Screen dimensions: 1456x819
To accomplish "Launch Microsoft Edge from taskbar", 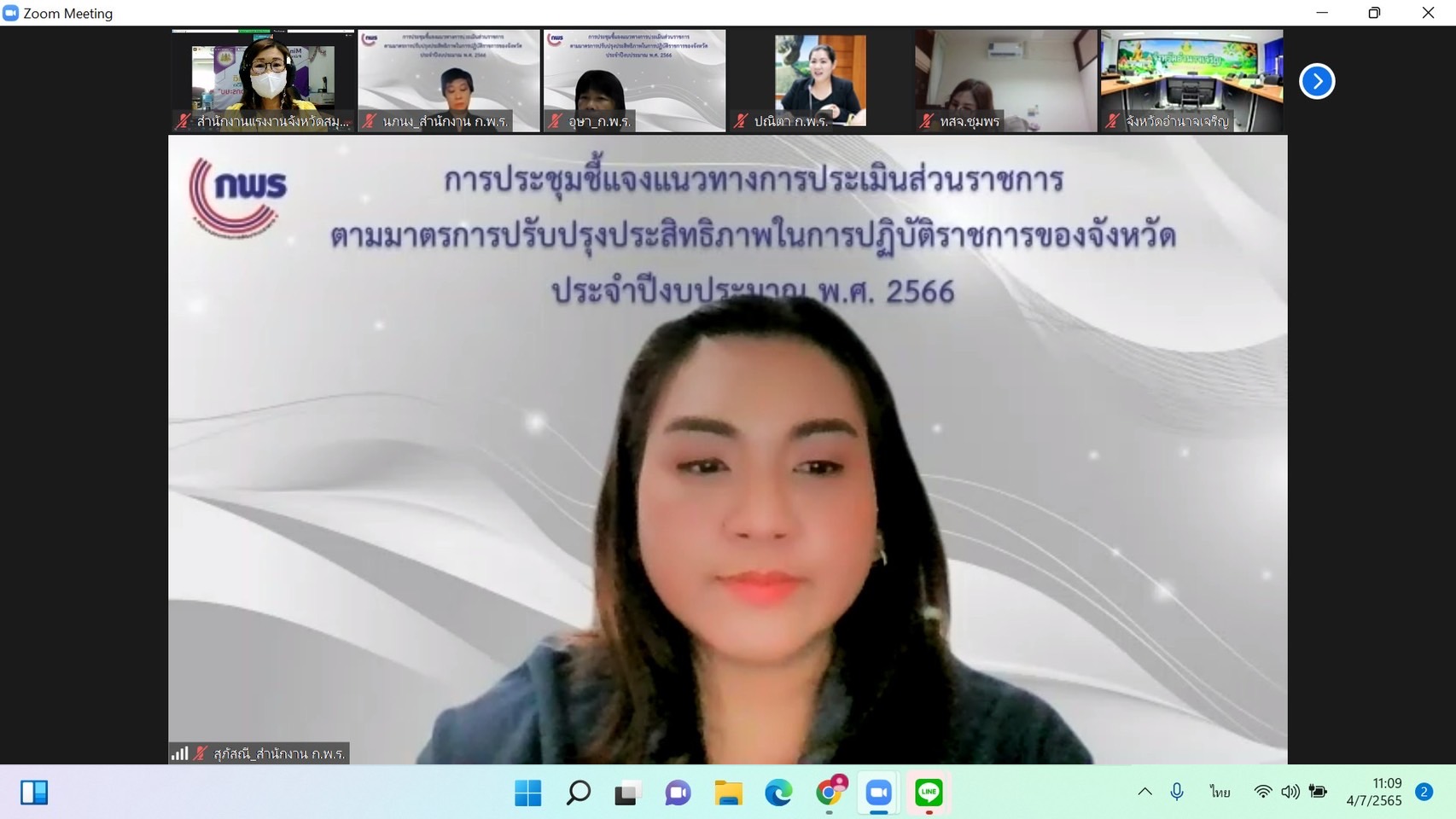I will click(x=778, y=793).
